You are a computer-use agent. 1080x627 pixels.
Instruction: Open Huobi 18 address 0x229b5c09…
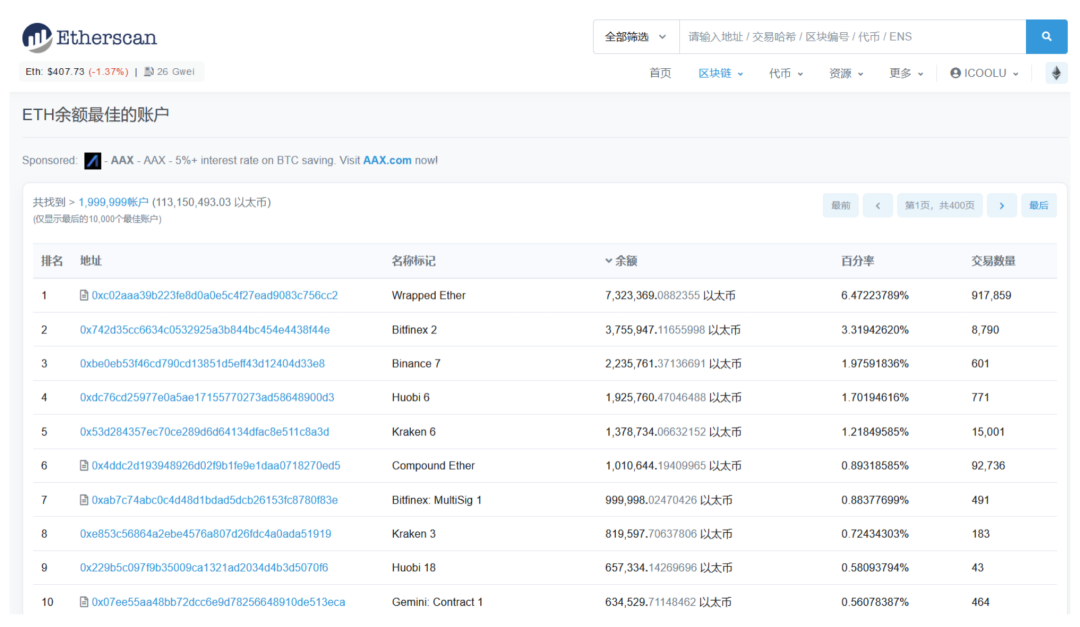point(204,568)
